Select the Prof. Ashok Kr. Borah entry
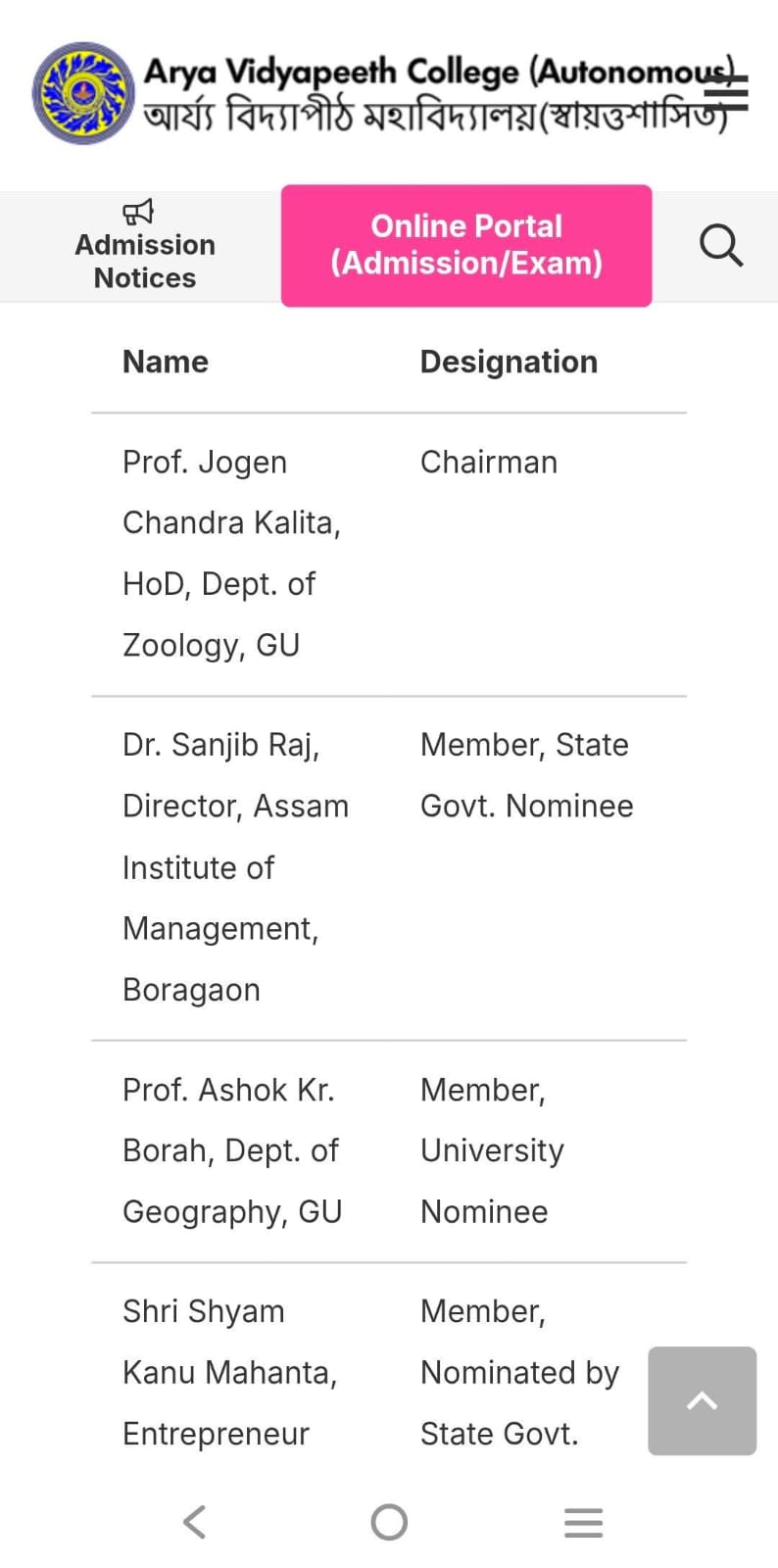778x1568 pixels. click(x=232, y=1151)
